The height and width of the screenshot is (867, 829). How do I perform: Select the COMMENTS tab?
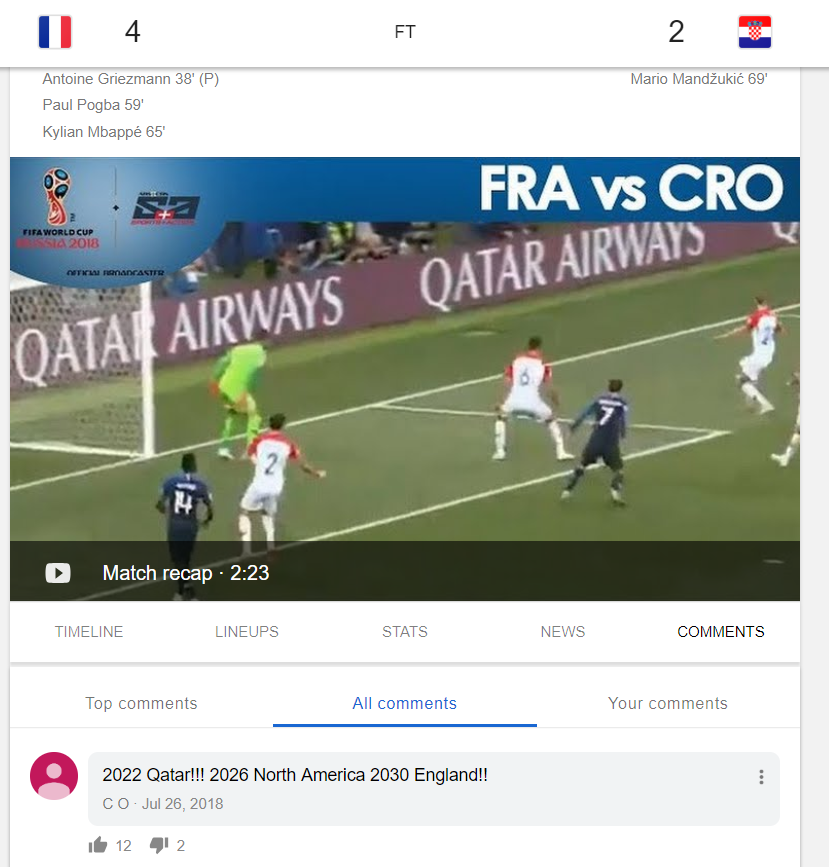click(721, 631)
